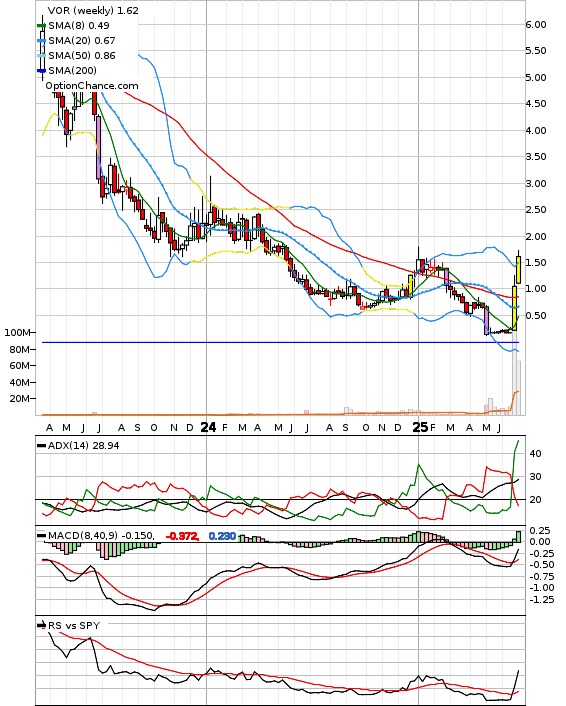Click the tallest volume bar at right
This screenshot has width=566, height=706.
pos(514,374)
